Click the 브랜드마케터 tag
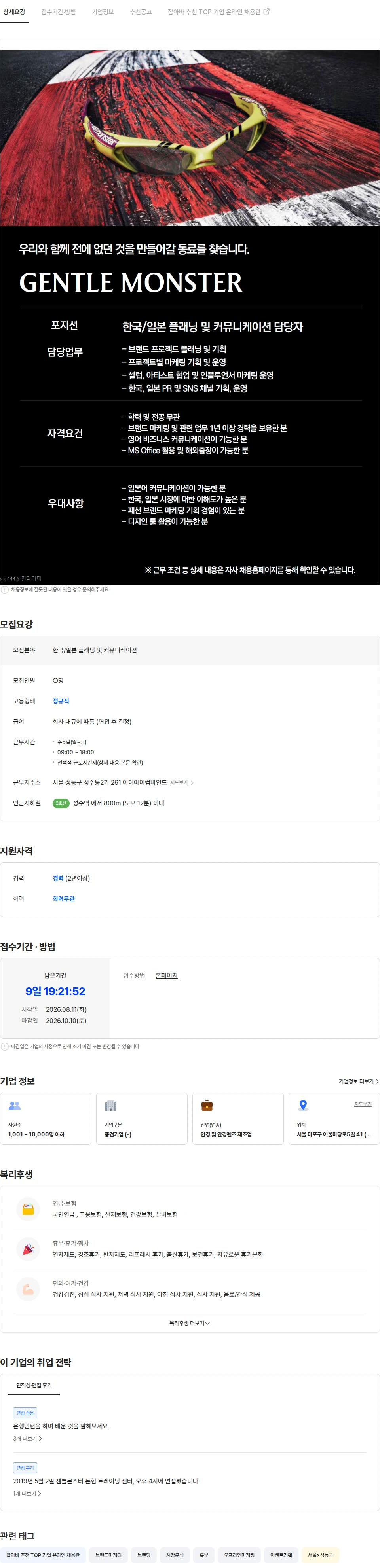Image resolution: width=380 pixels, height=1568 pixels. [108, 1555]
